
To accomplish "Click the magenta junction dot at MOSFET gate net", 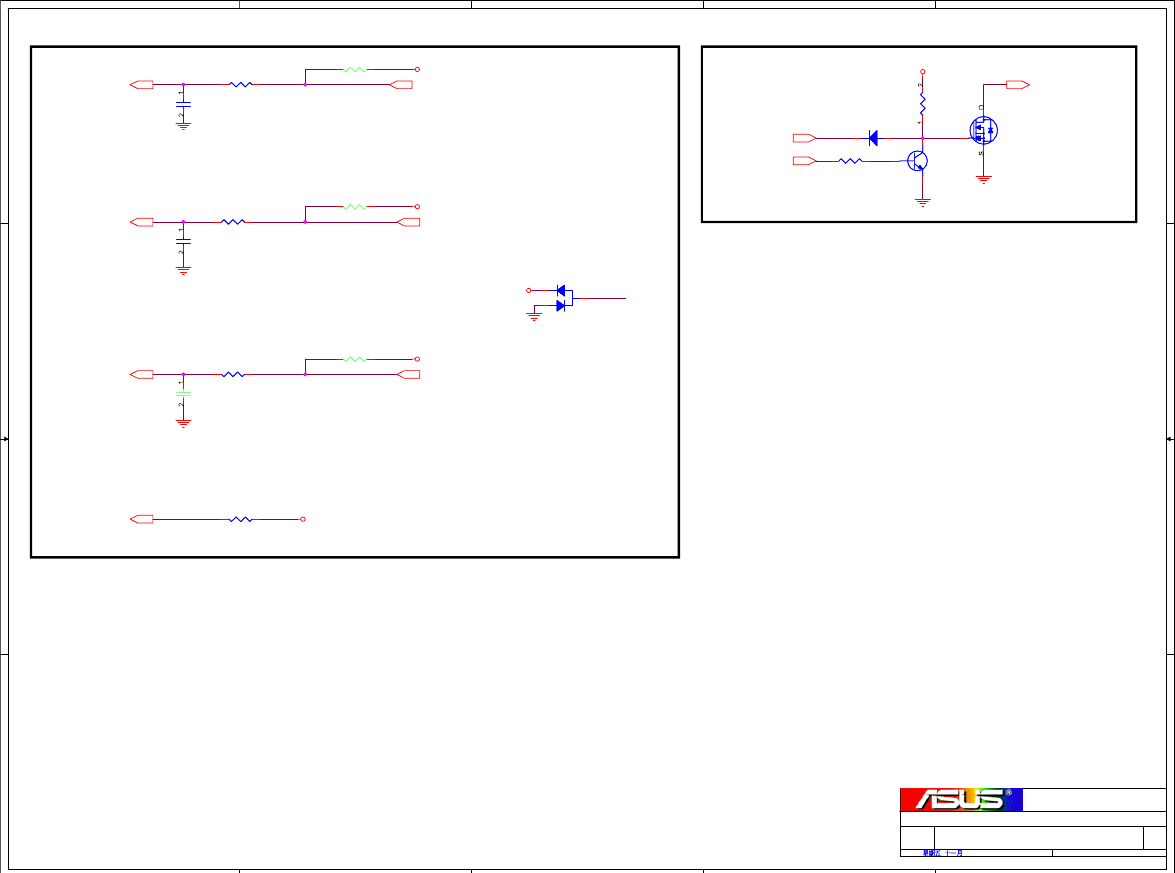I will tap(922, 138).
